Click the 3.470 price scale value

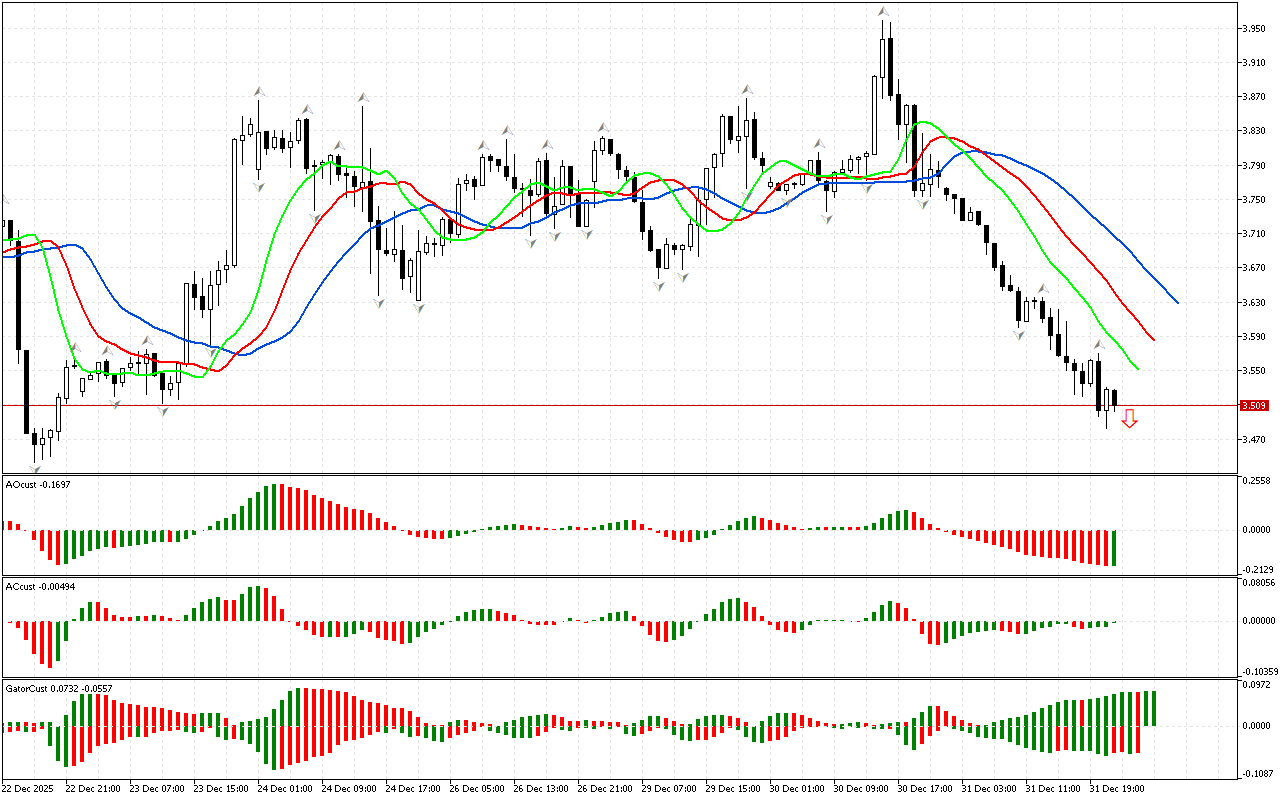[x=1253, y=440]
